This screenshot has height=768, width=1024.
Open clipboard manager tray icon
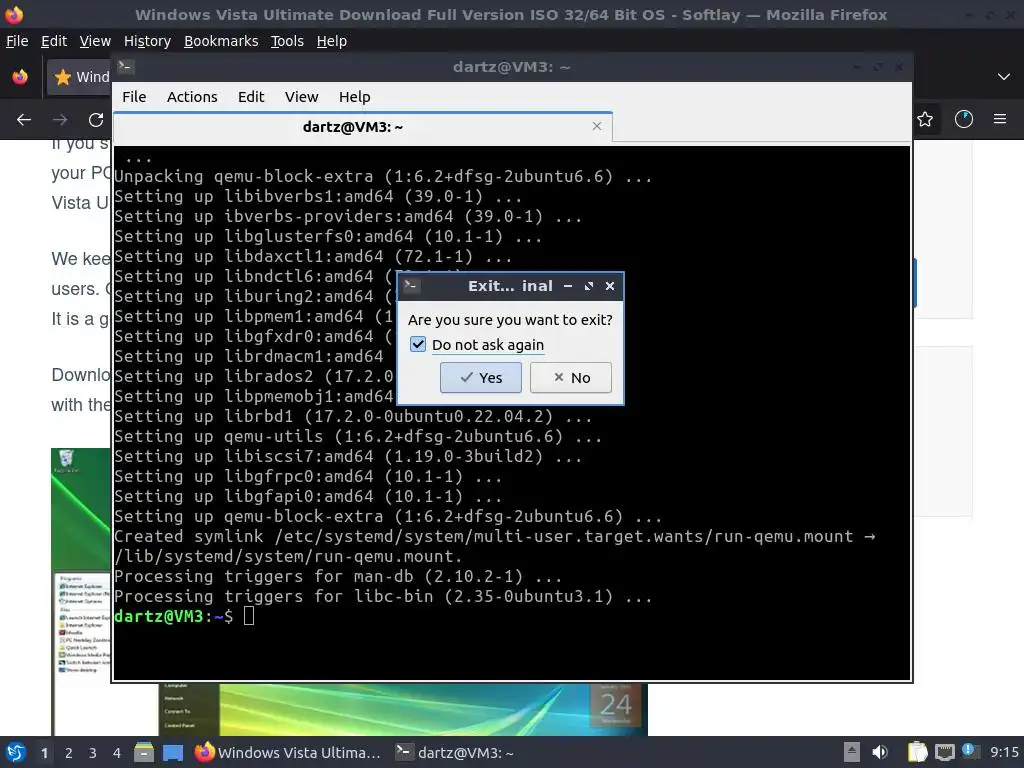click(x=917, y=752)
